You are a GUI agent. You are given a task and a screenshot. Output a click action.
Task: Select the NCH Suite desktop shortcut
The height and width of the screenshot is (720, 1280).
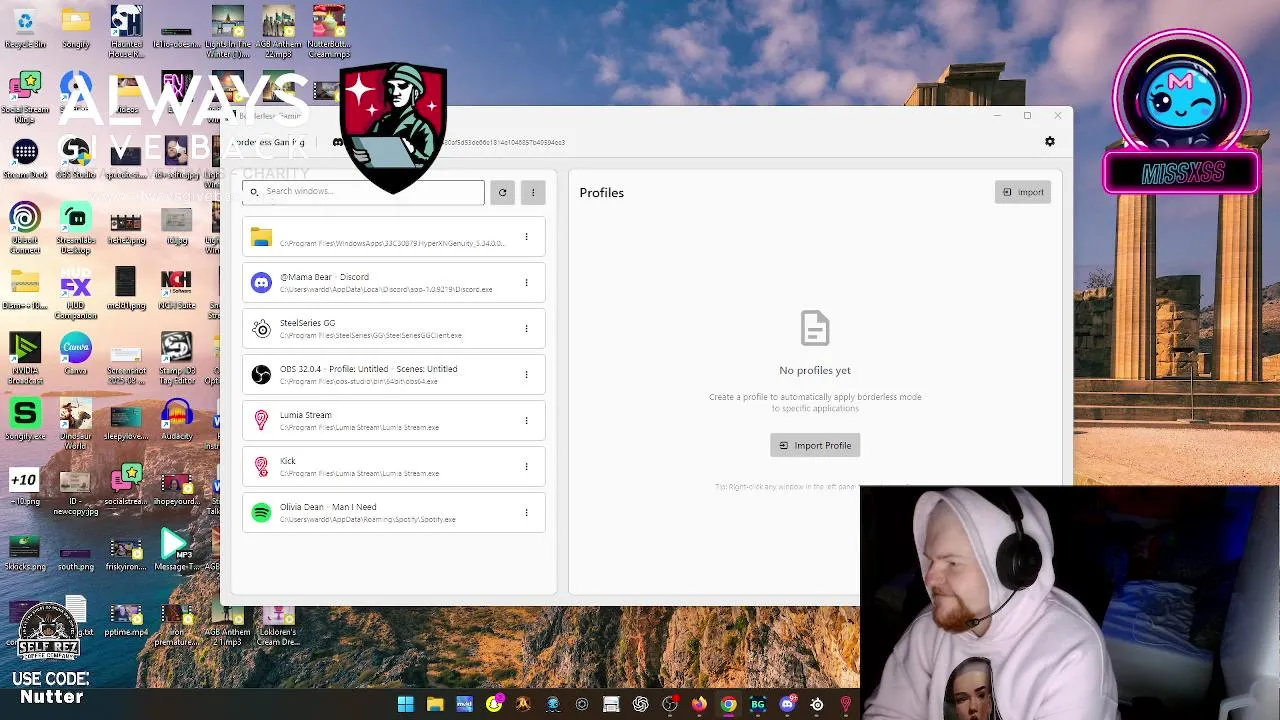coord(176,290)
